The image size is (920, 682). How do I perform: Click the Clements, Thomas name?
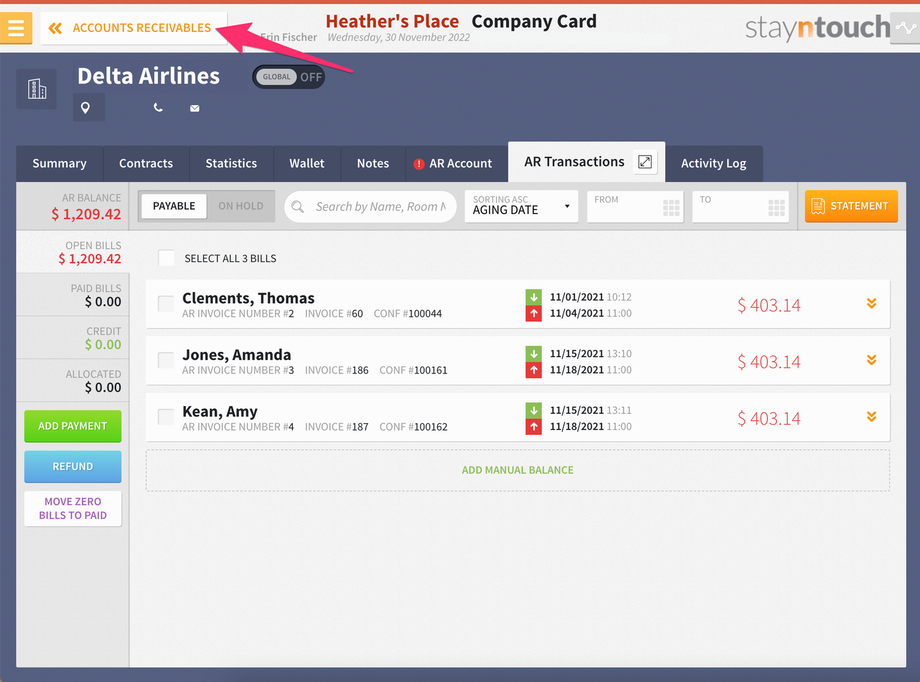248,298
